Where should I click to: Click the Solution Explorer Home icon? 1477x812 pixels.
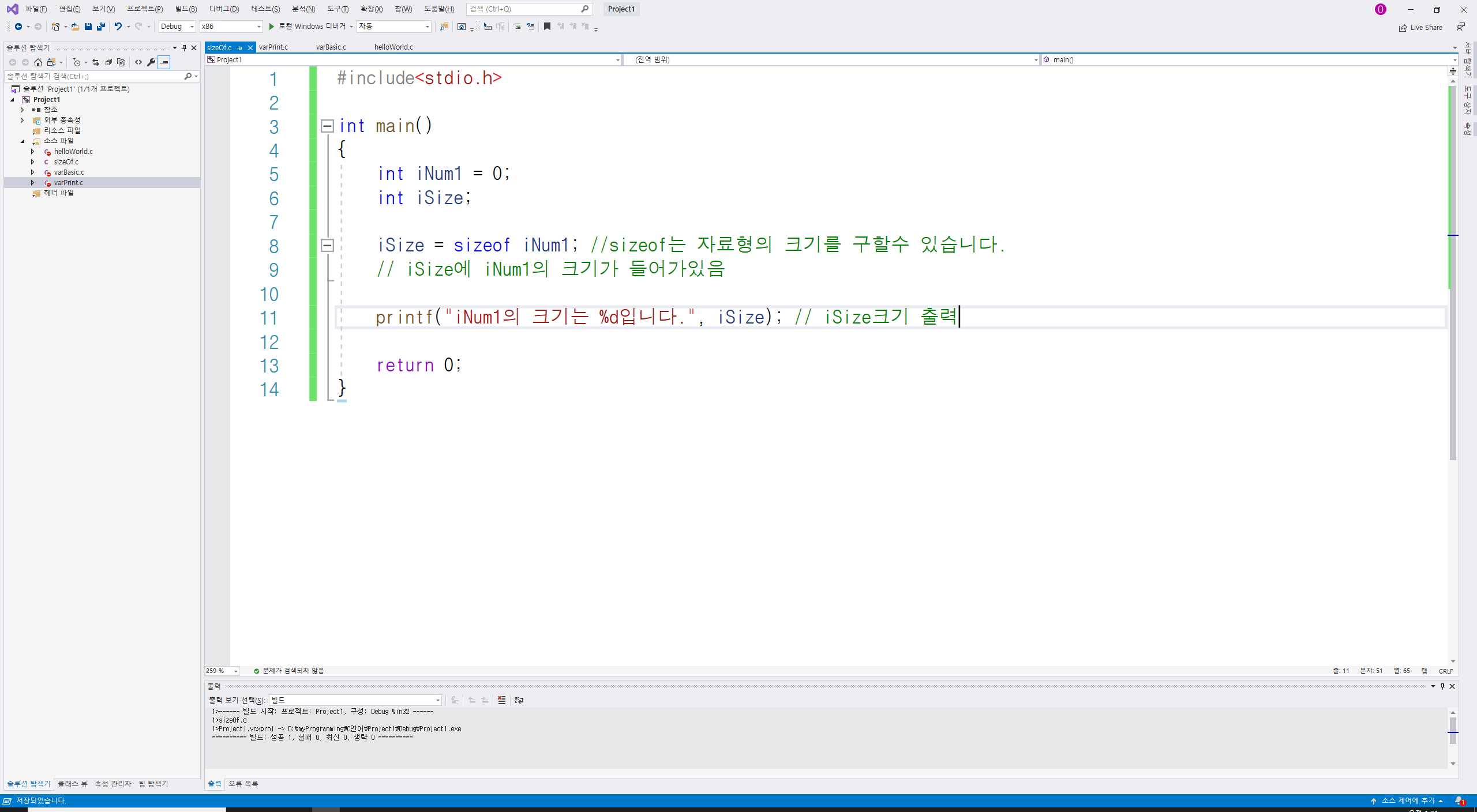(38, 62)
